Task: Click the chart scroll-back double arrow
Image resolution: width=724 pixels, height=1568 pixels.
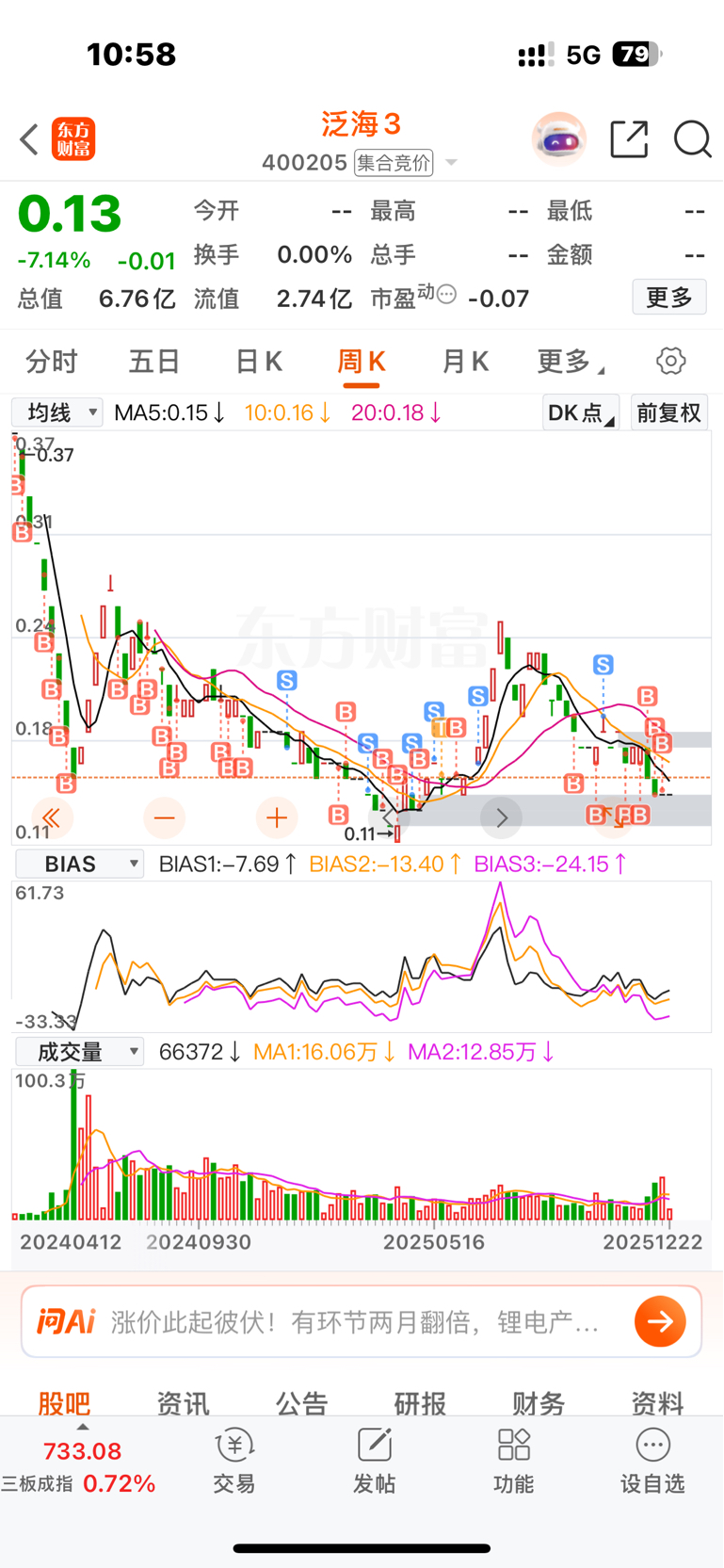Action: click(x=52, y=817)
